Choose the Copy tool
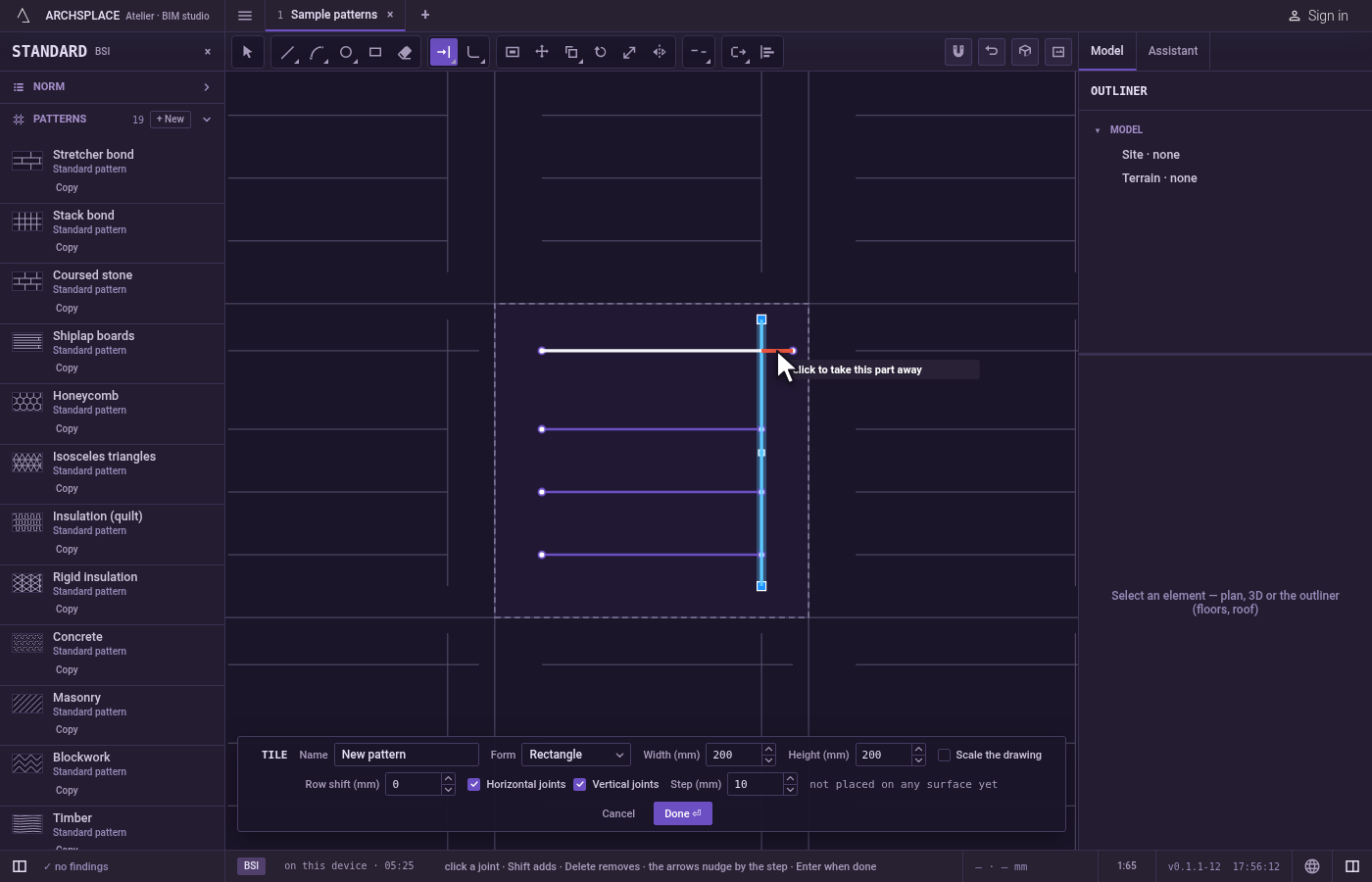Screen dimensions: 1372x882 click(x=571, y=52)
